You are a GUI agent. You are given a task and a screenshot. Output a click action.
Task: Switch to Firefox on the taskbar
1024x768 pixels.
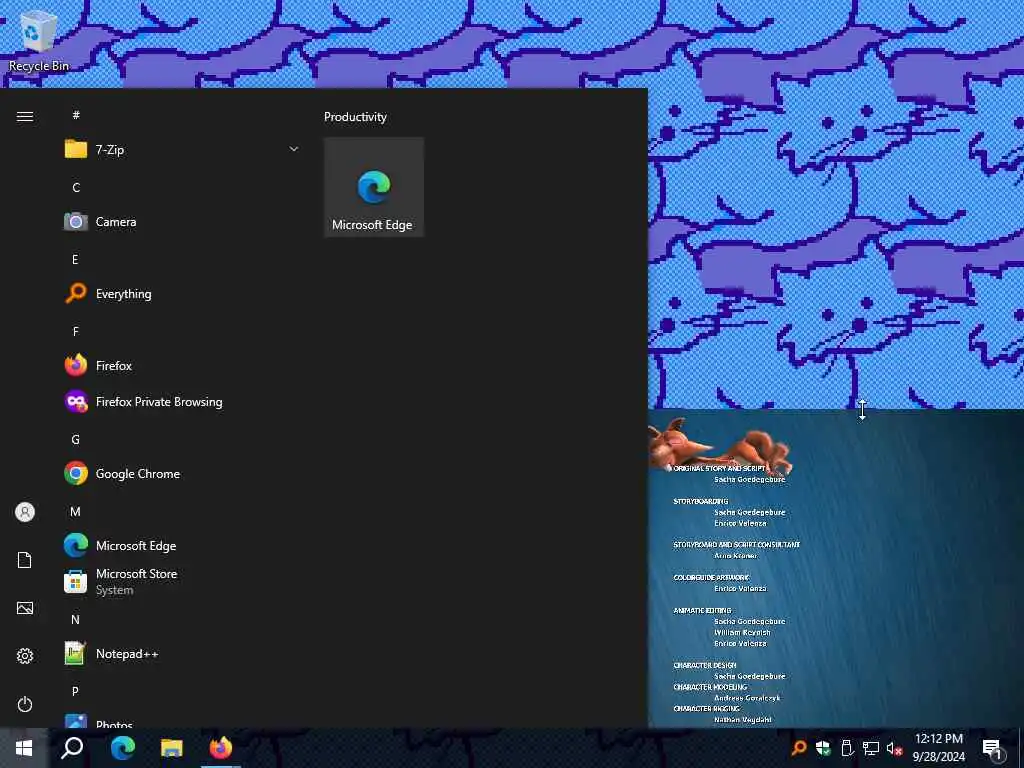(221, 748)
